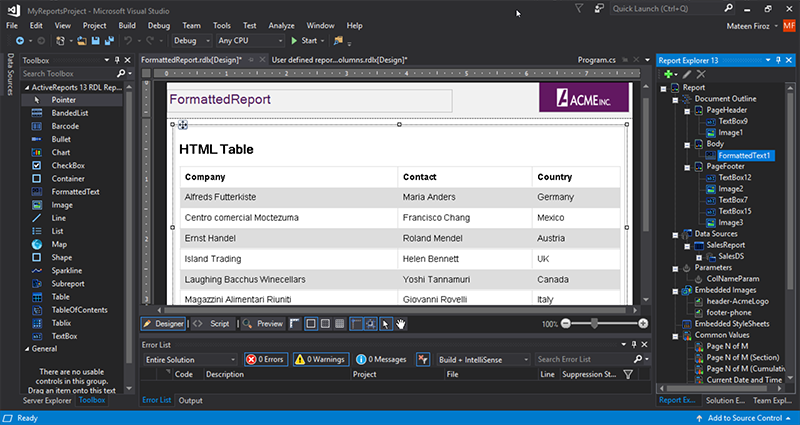Collapse the Body node in Report Explorer
The image size is (800, 425).
click(x=687, y=144)
